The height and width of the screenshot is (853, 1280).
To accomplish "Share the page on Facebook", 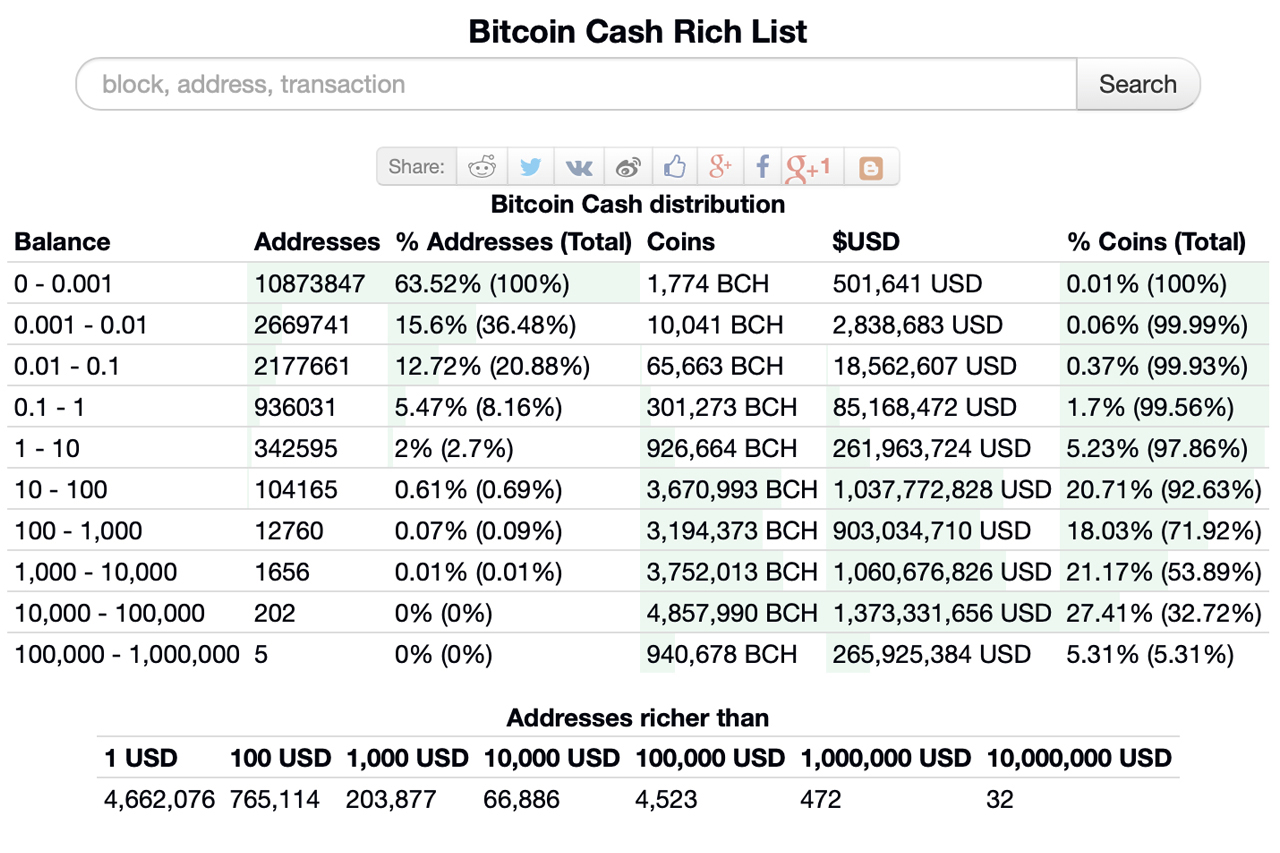I will point(762,166).
